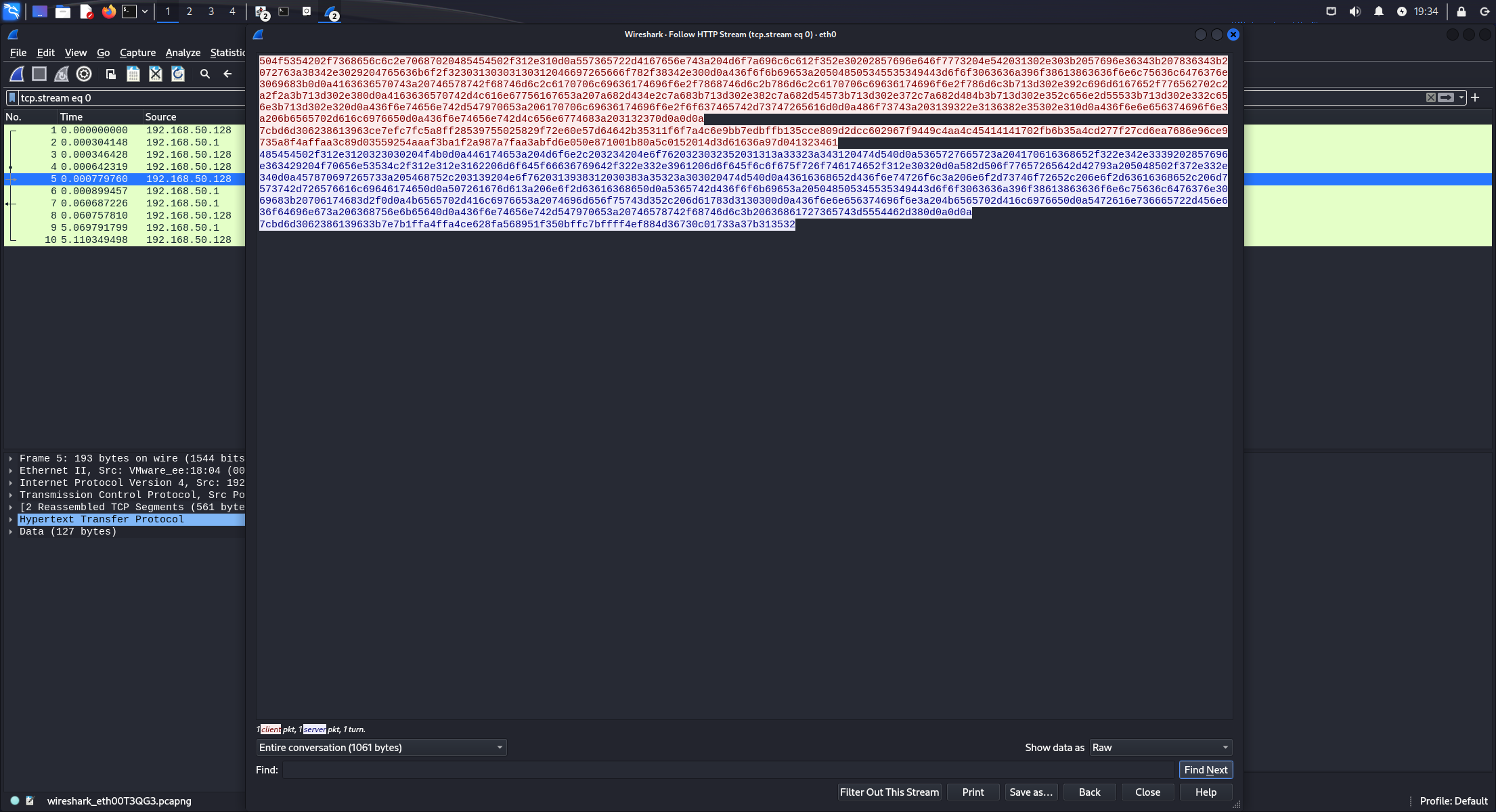This screenshot has height=812, width=1496.
Task: Select packet number 8 in packet list
Action: click(x=122, y=215)
